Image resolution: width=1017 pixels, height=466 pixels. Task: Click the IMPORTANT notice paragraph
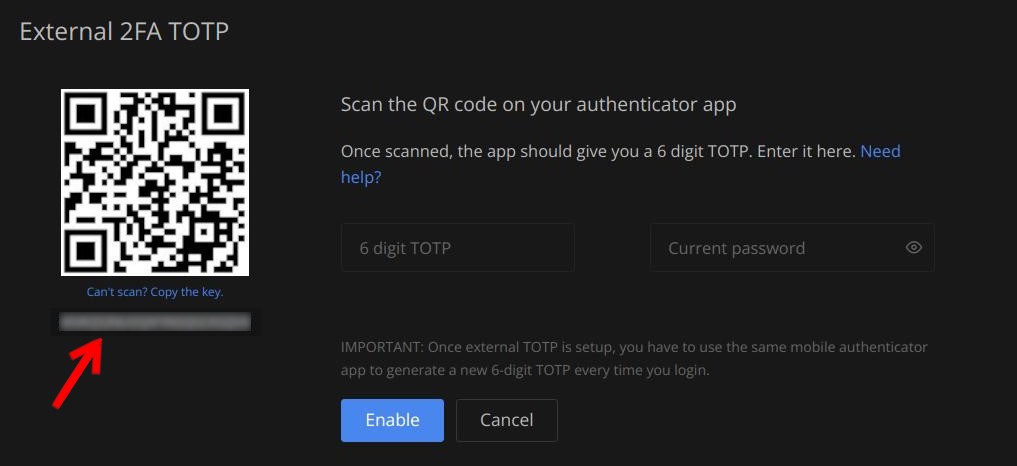point(634,359)
